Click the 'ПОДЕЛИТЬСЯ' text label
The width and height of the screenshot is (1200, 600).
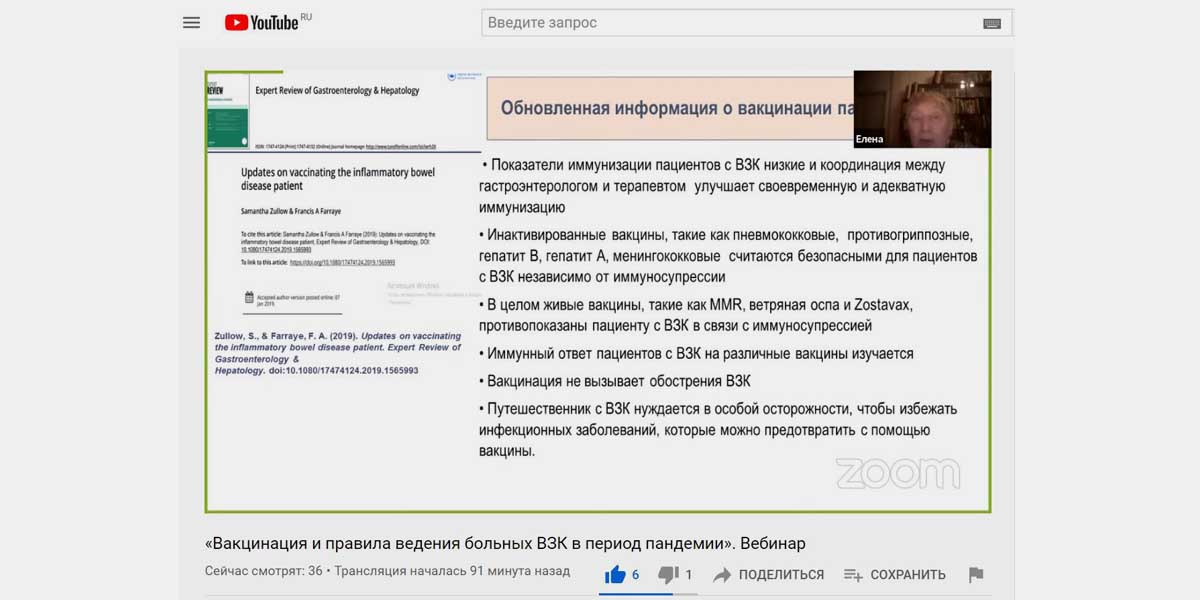click(781, 575)
